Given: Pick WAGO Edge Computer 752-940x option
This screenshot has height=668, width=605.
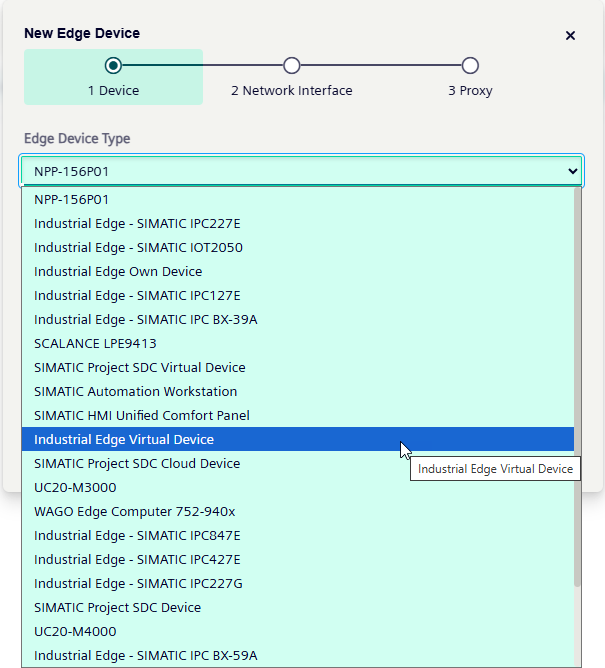Looking at the screenshot, I should [298, 511].
